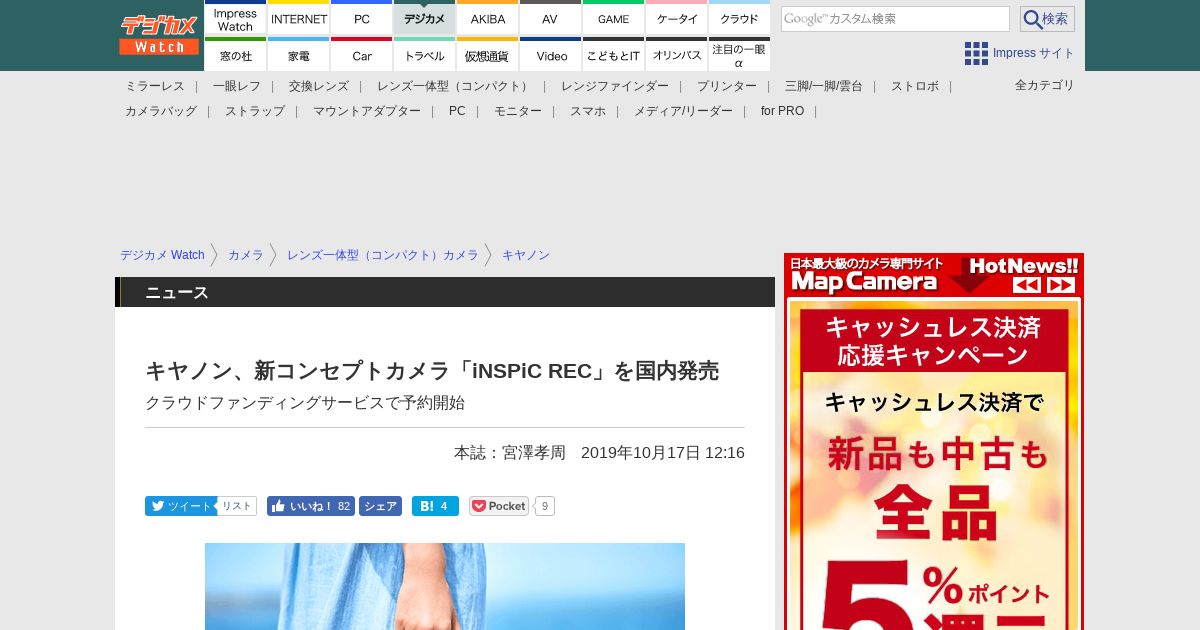Click the Facebook いいね！ button

point(310,506)
